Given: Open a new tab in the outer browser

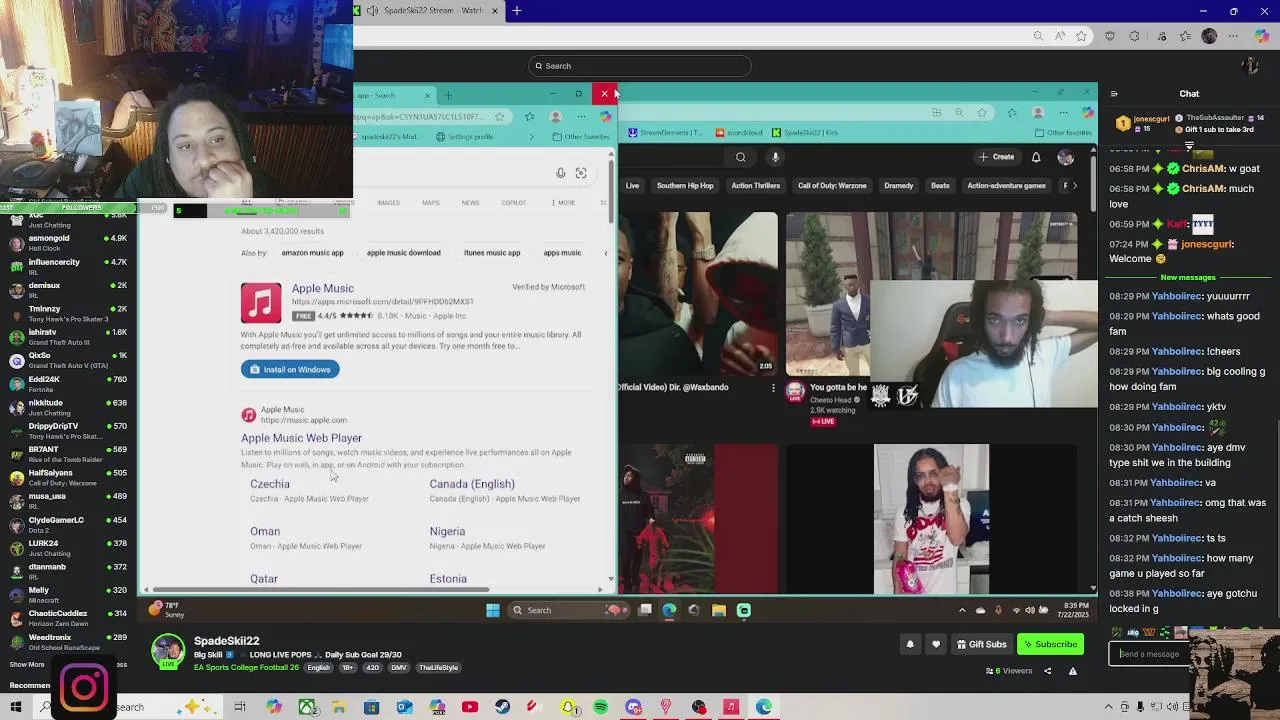Looking at the screenshot, I should pos(517,10).
